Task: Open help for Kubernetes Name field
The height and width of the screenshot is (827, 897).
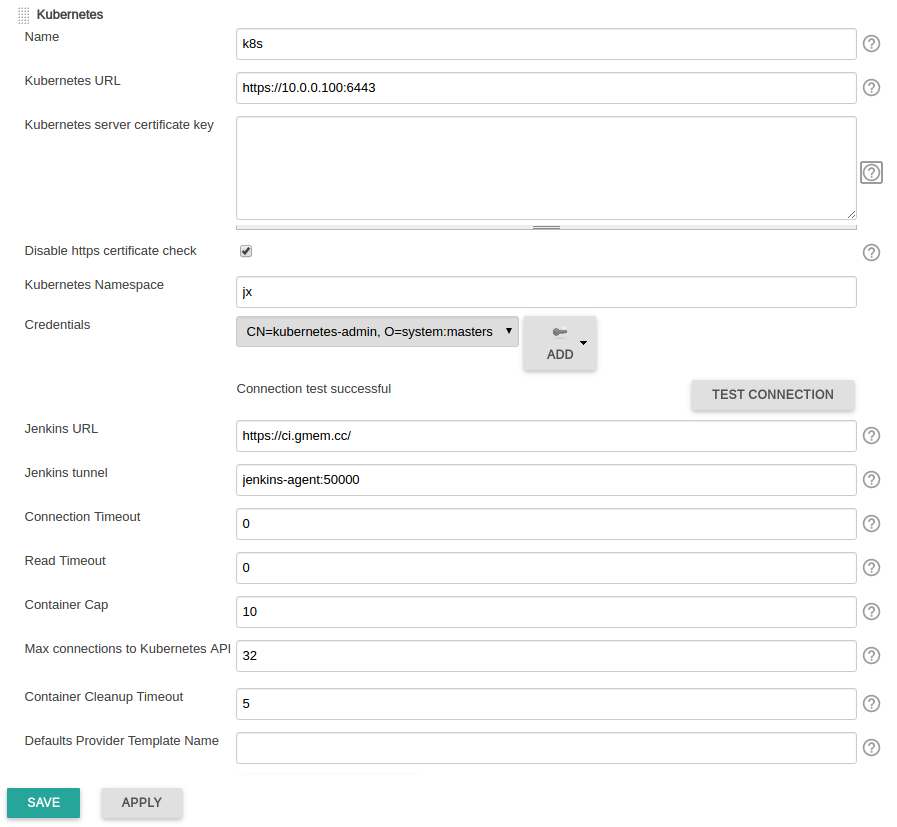Action: (871, 44)
